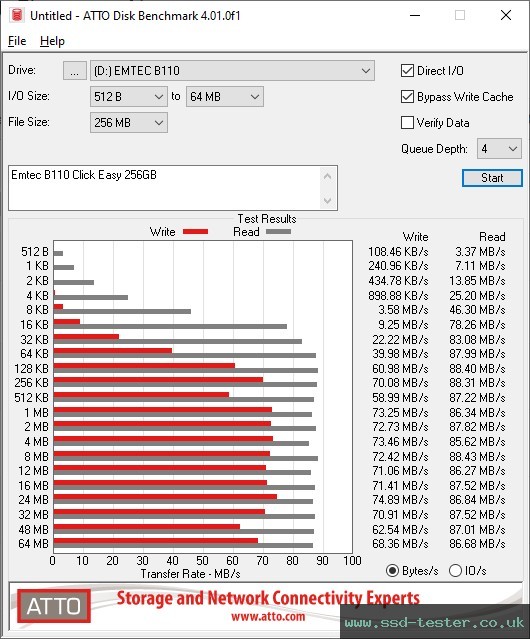Viewport: 530px width, 639px height.
Task: Click the 86.68 MB/s read value
Action: coord(477,544)
